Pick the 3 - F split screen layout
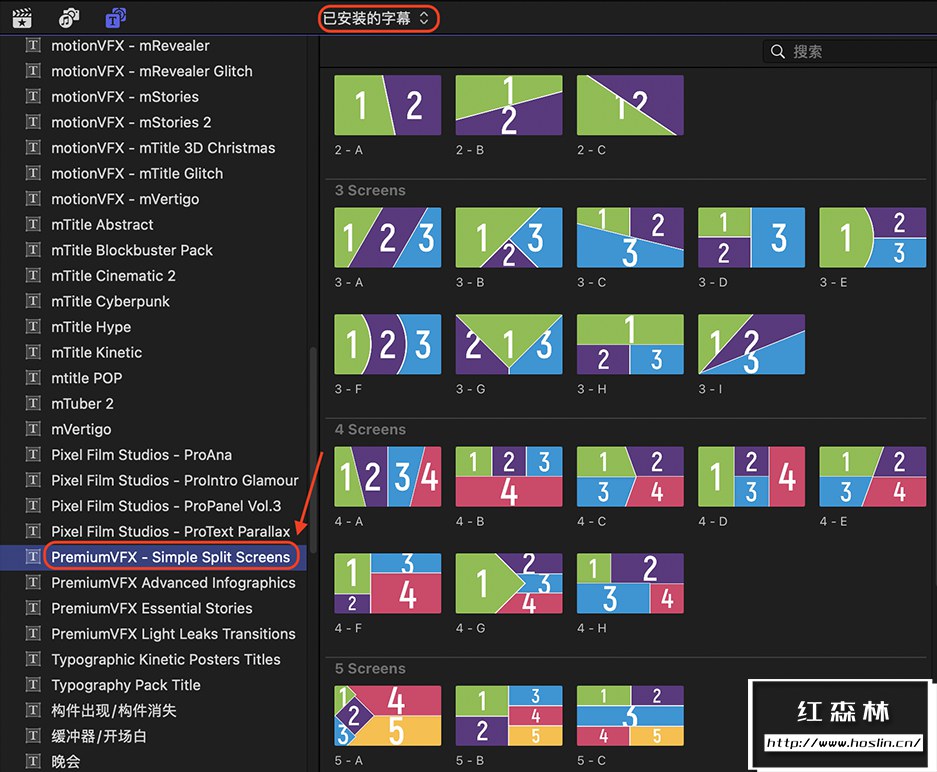The image size is (937, 772). [387, 344]
